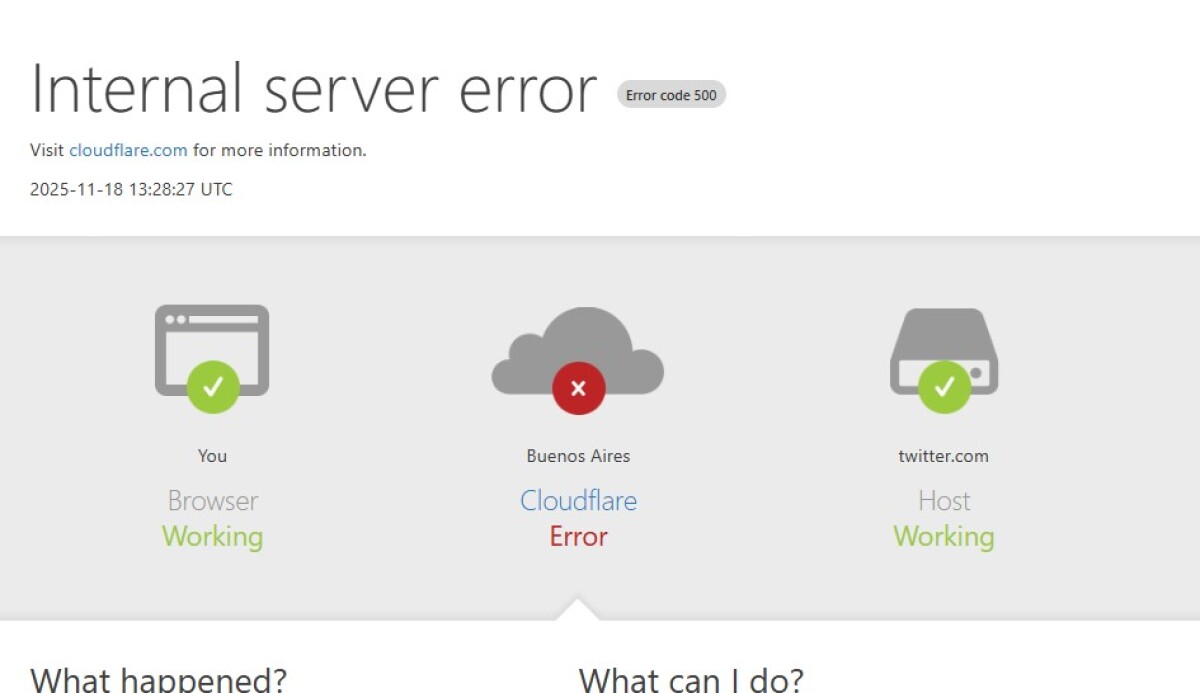This screenshot has width=1200, height=693.
Task: Click the twitter.com host name label
Action: click(x=943, y=456)
